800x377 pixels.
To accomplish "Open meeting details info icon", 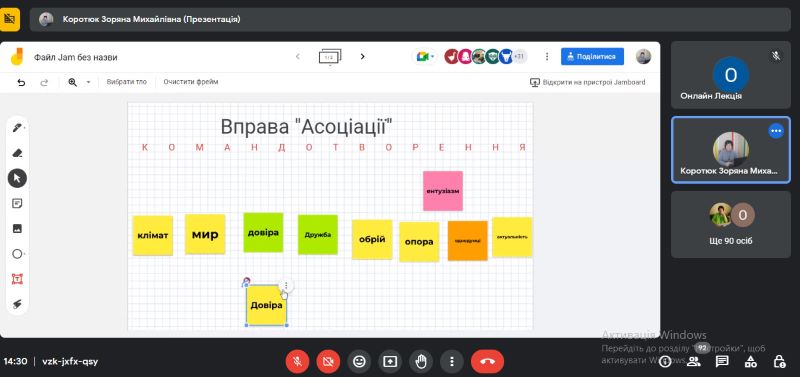I will 665,362.
